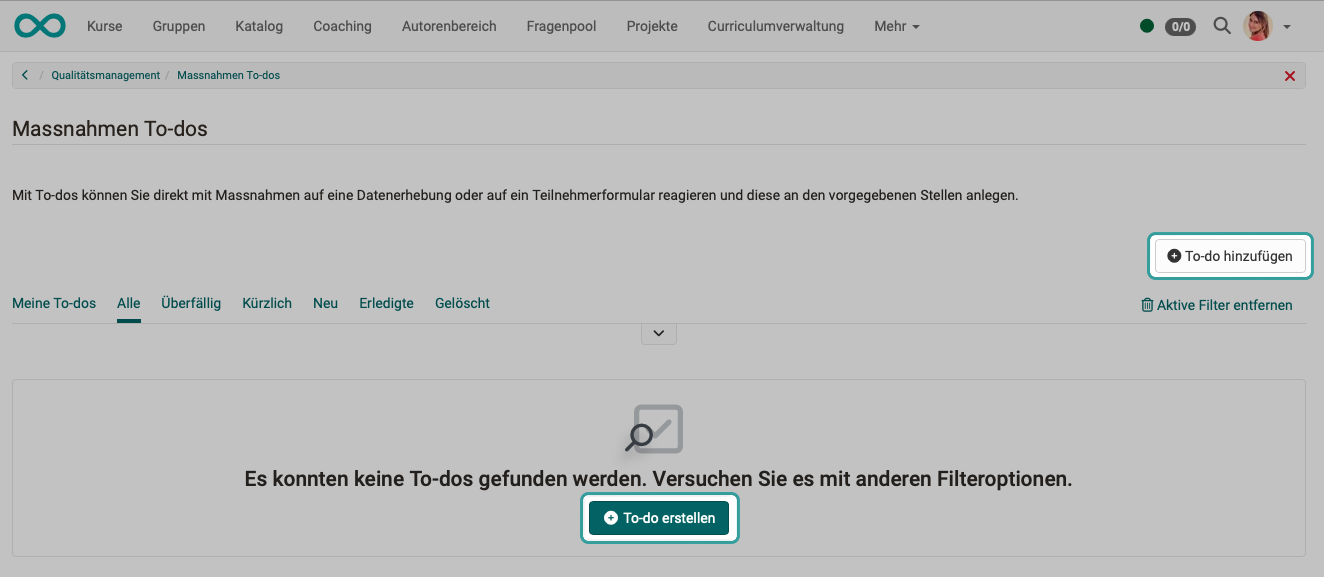1324x577 pixels.
Task: Click the green online status indicator
Action: 1148,27
